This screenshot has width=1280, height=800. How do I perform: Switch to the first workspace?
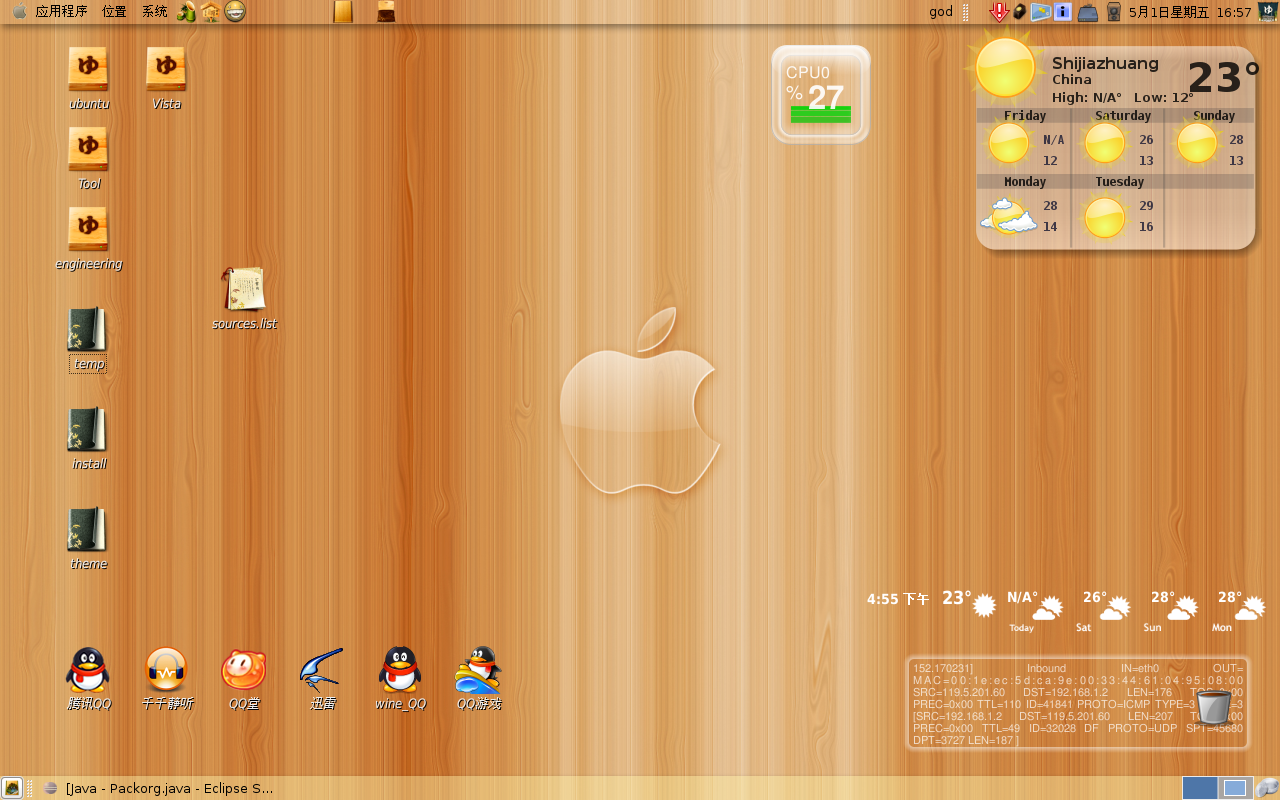coord(1200,788)
